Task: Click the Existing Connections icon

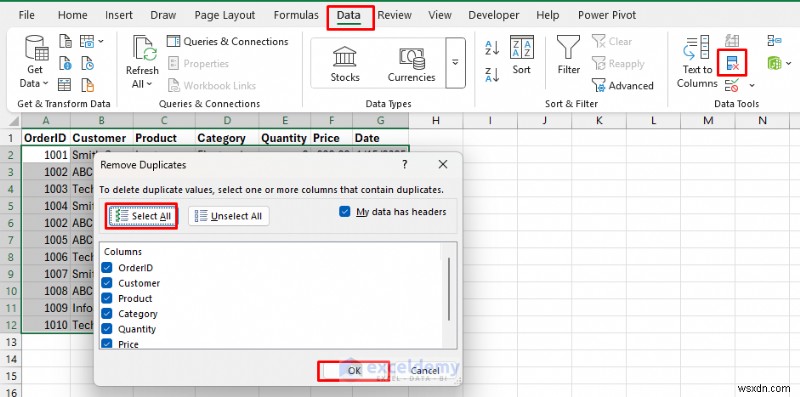Action: [88, 84]
